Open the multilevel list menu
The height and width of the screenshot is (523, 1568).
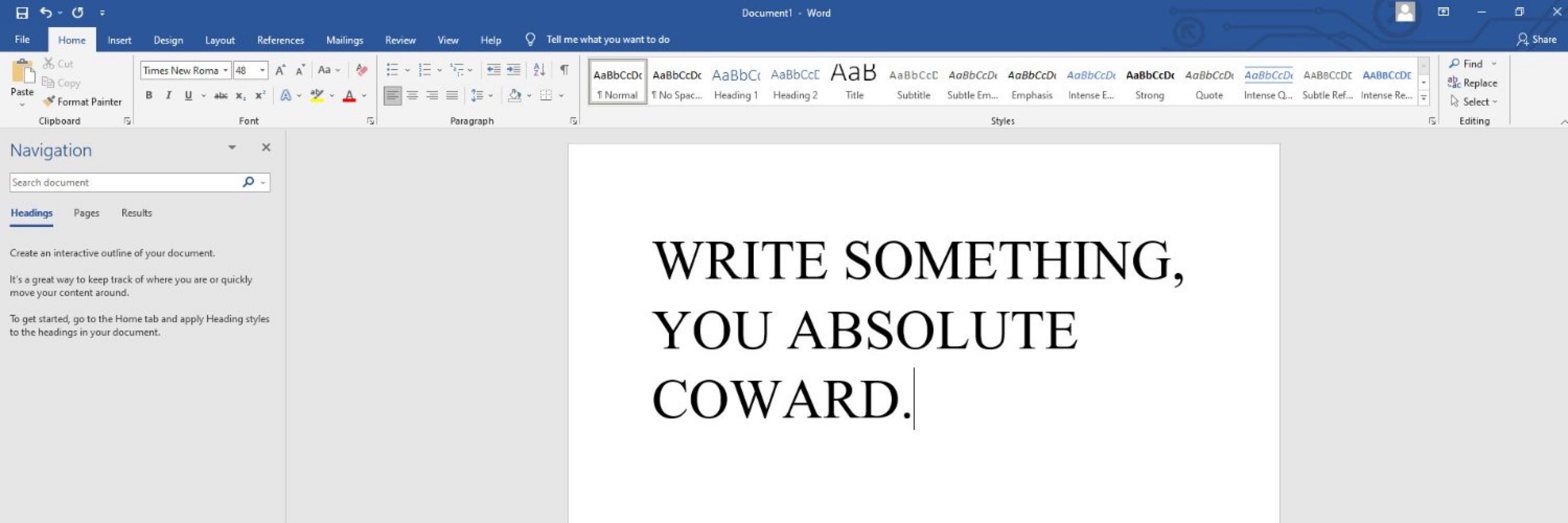click(x=457, y=70)
